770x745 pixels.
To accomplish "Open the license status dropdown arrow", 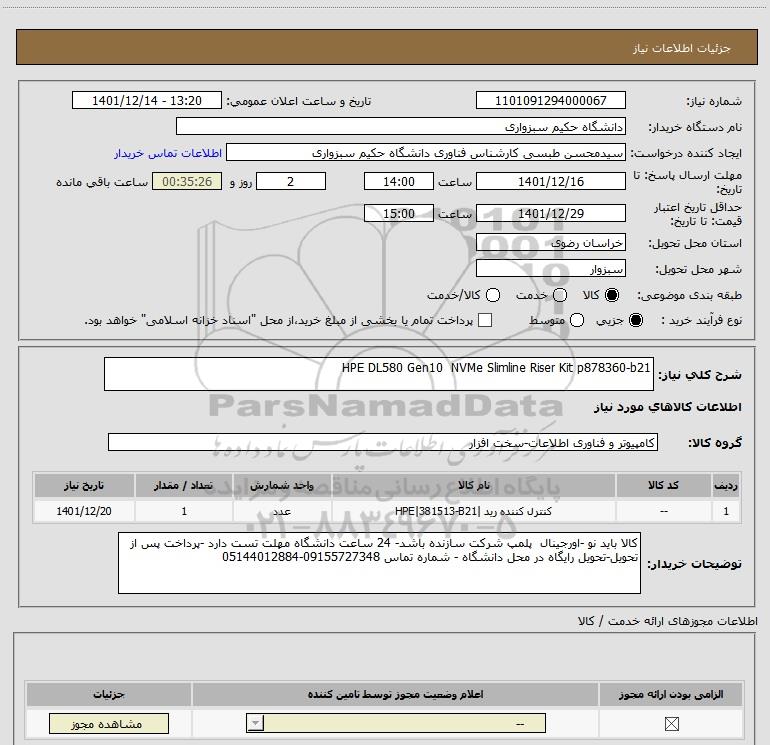I will pyautogui.click(x=255, y=723).
